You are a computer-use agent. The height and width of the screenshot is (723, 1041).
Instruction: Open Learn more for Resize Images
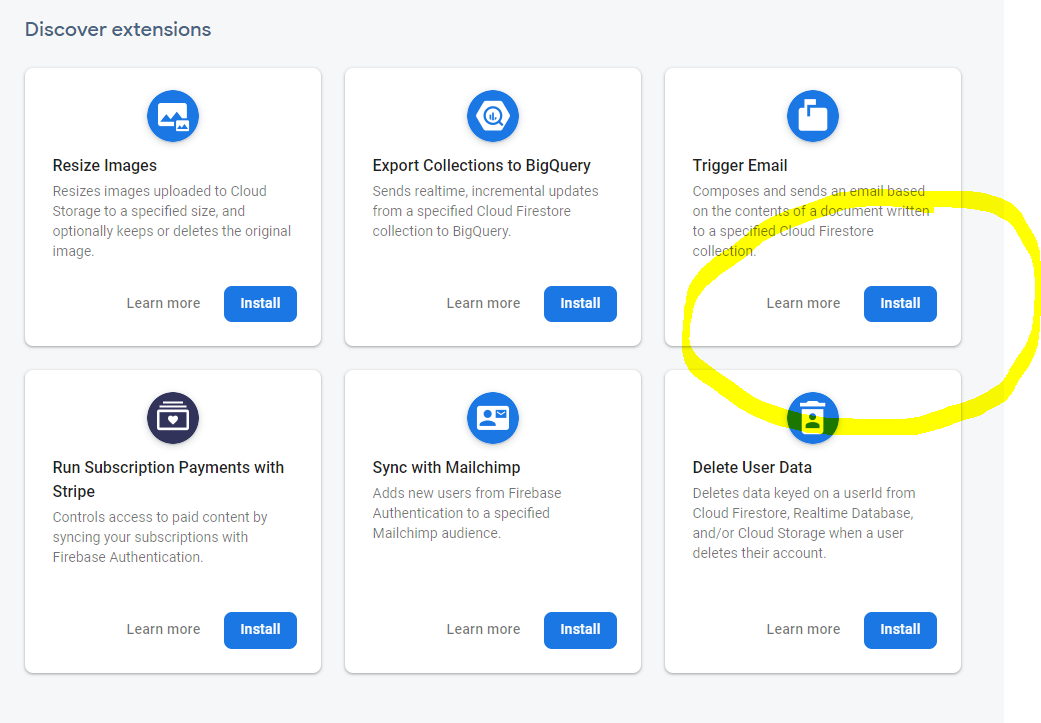coord(163,304)
